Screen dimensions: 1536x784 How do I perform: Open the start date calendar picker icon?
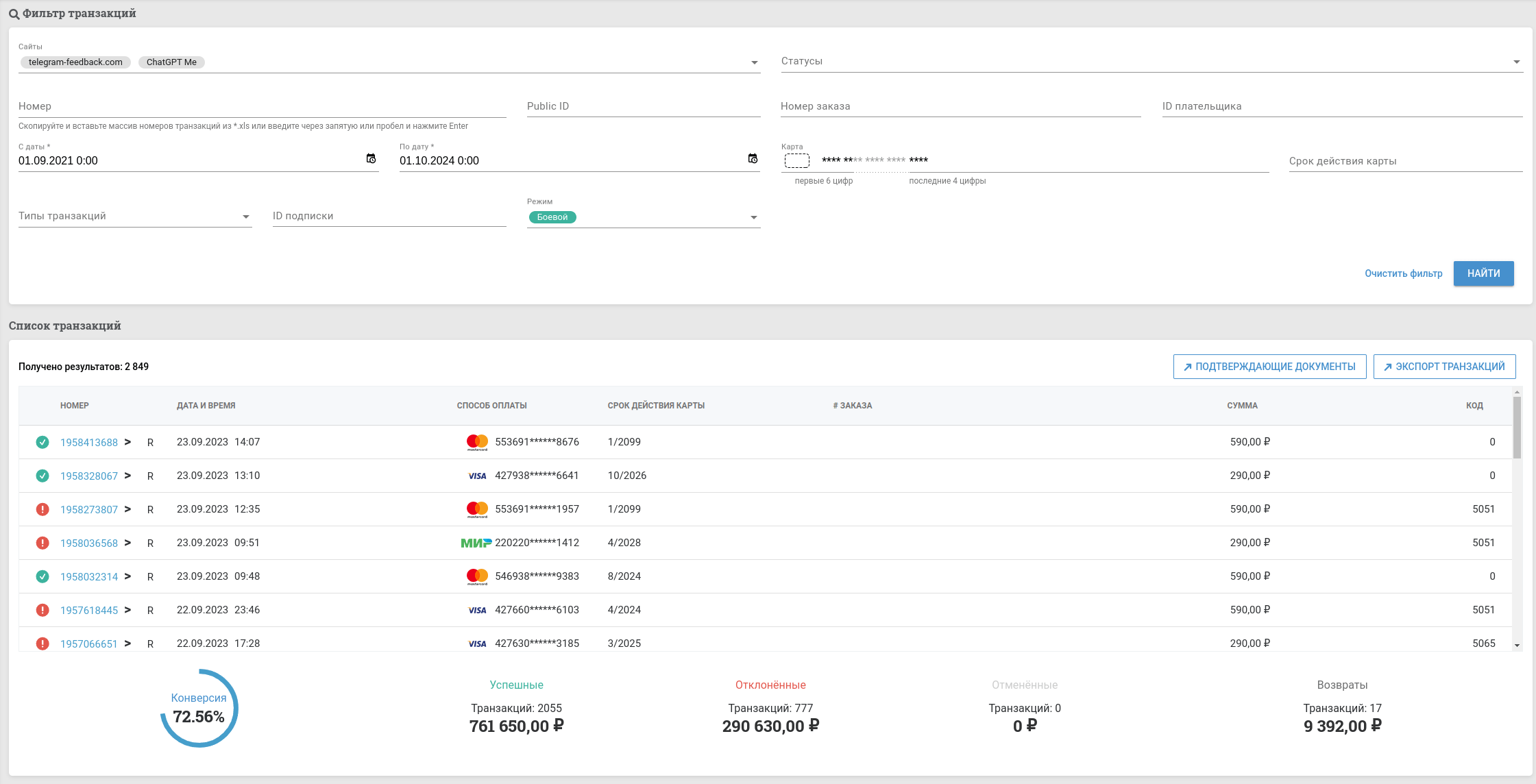tap(371, 159)
